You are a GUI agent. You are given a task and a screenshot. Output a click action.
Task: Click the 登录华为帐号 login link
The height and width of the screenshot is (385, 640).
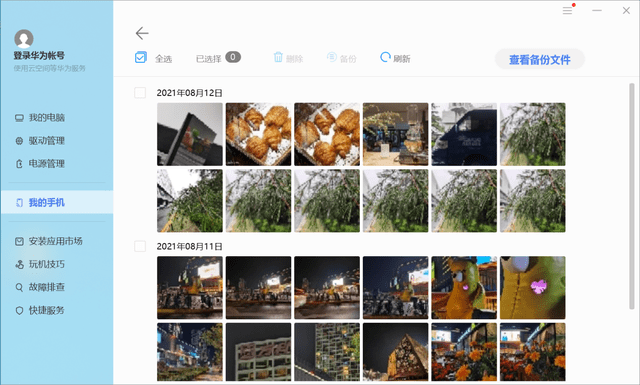39,56
